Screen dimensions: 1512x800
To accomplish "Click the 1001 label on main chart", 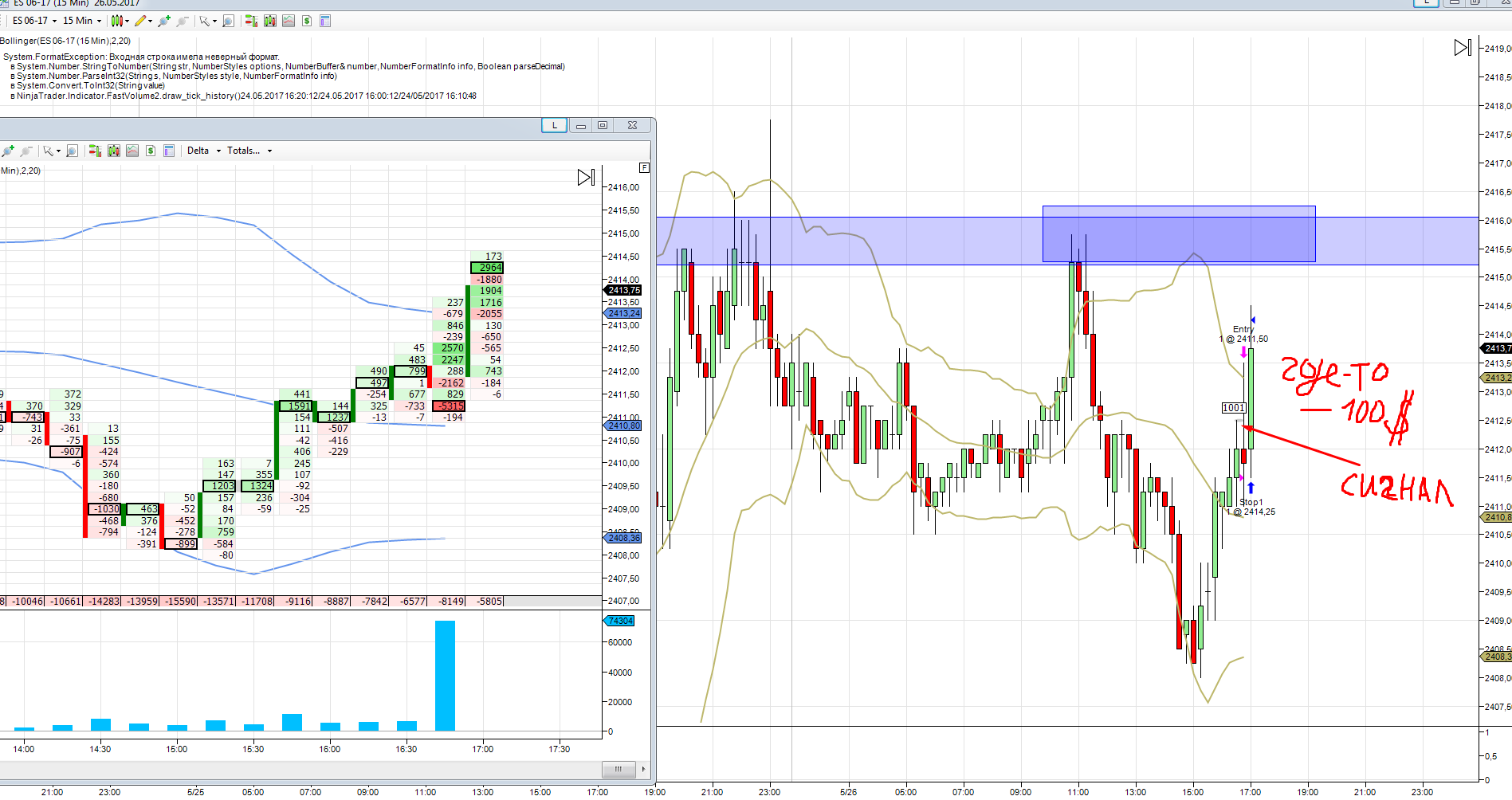I will pos(1234,408).
